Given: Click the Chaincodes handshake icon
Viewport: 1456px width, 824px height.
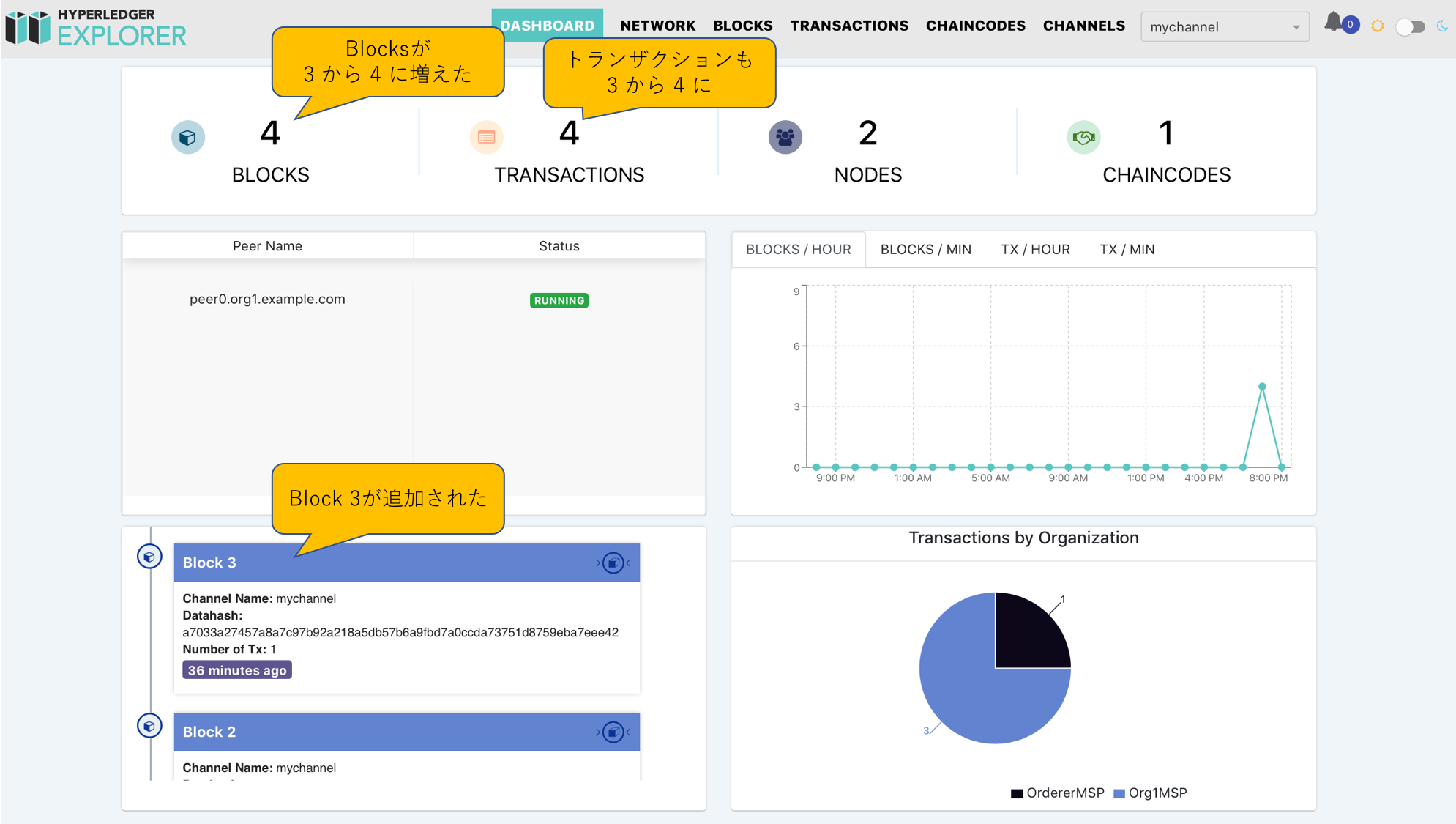Looking at the screenshot, I should click(x=1084, y=137).
